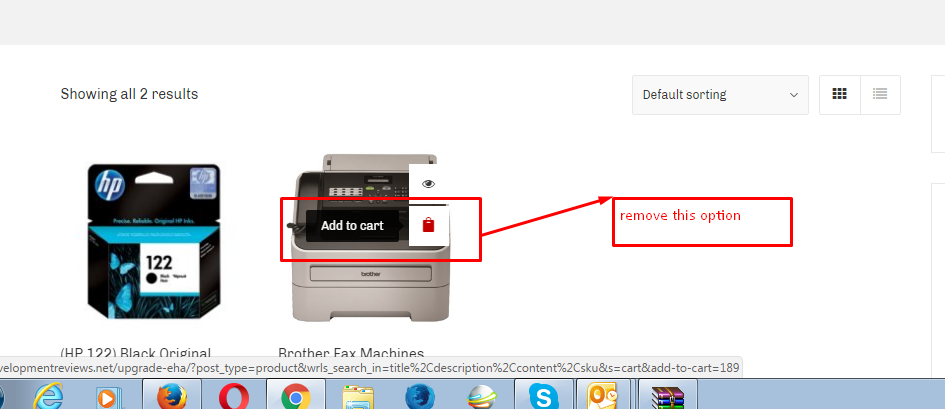Image resolution: width=945 pixels, height=409 pixels.
Task: Open Windows Media Player from the taskbar
Action: pos(107,397)
